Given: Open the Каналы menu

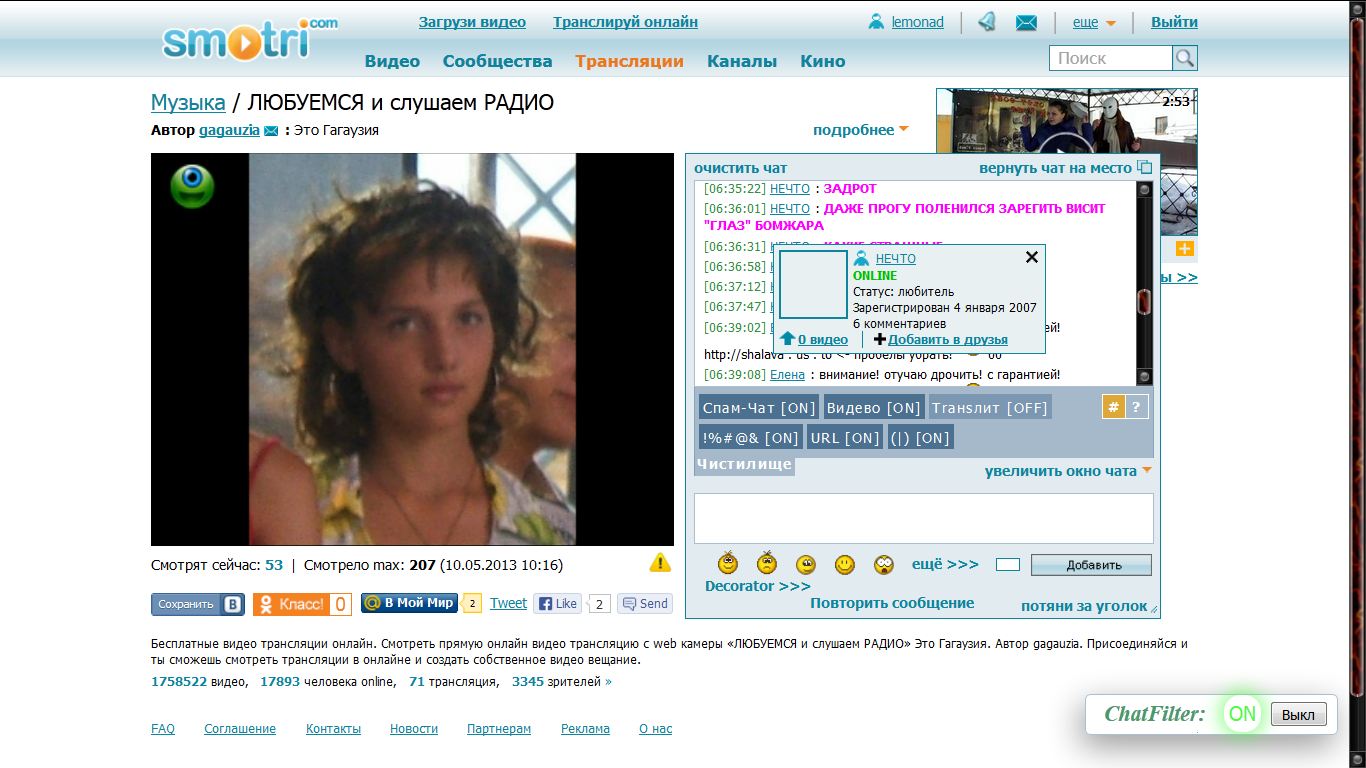Looking at the screenshot, I should coord(742,61).
